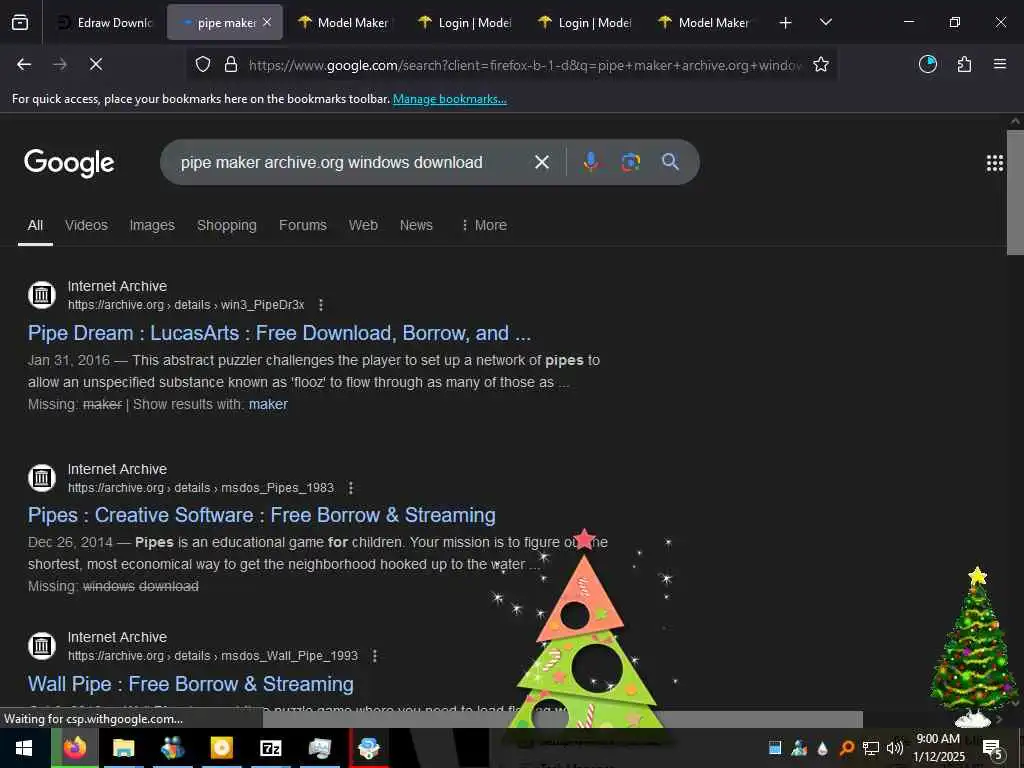The image size is (1024, 768).
Task: Clear the Google search box text
Action: 542,162
